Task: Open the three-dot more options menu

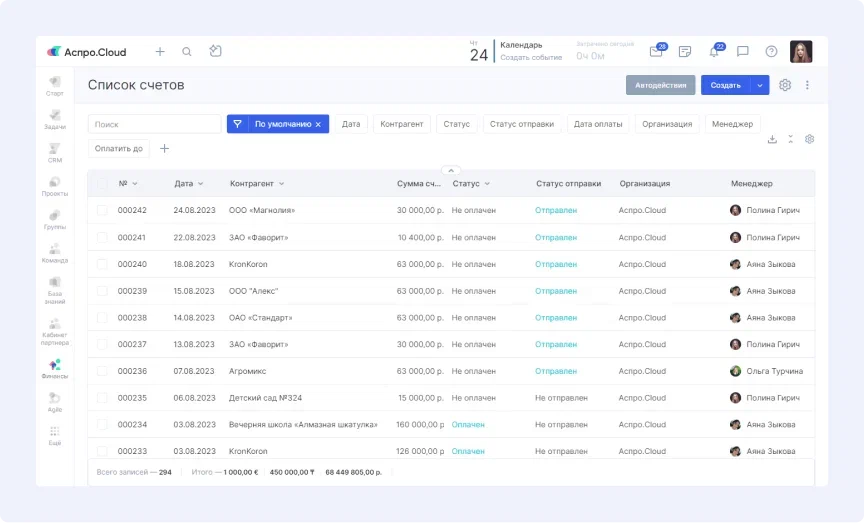Action: [807, 85]
